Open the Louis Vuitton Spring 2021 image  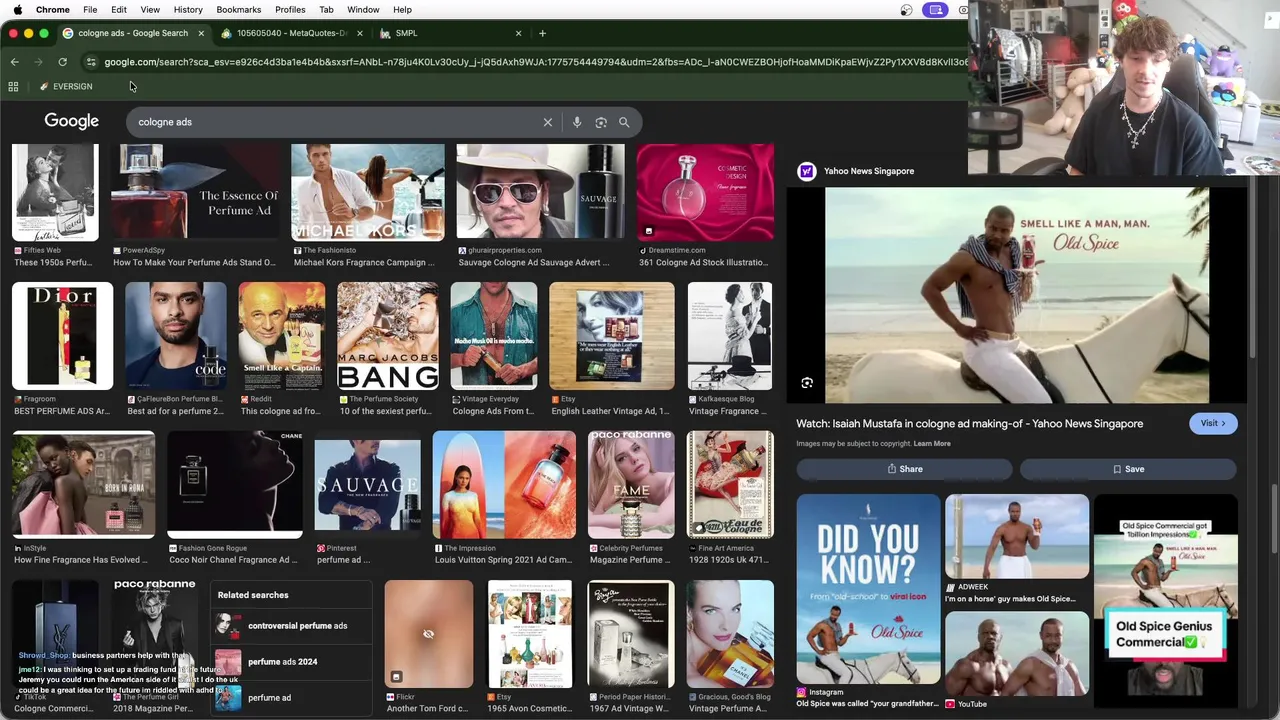(x=504, y=485)
